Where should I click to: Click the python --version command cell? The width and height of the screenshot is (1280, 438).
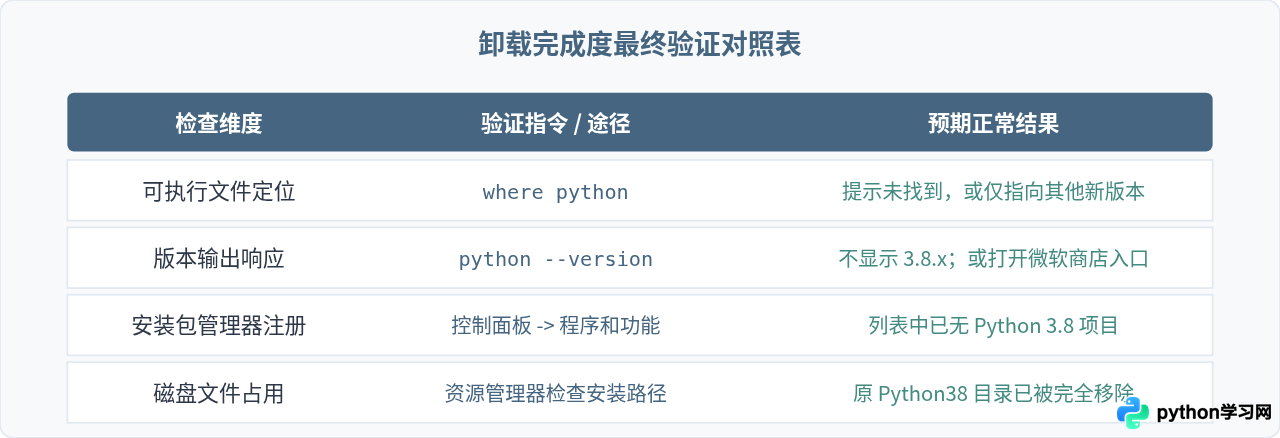click(555, 259)
